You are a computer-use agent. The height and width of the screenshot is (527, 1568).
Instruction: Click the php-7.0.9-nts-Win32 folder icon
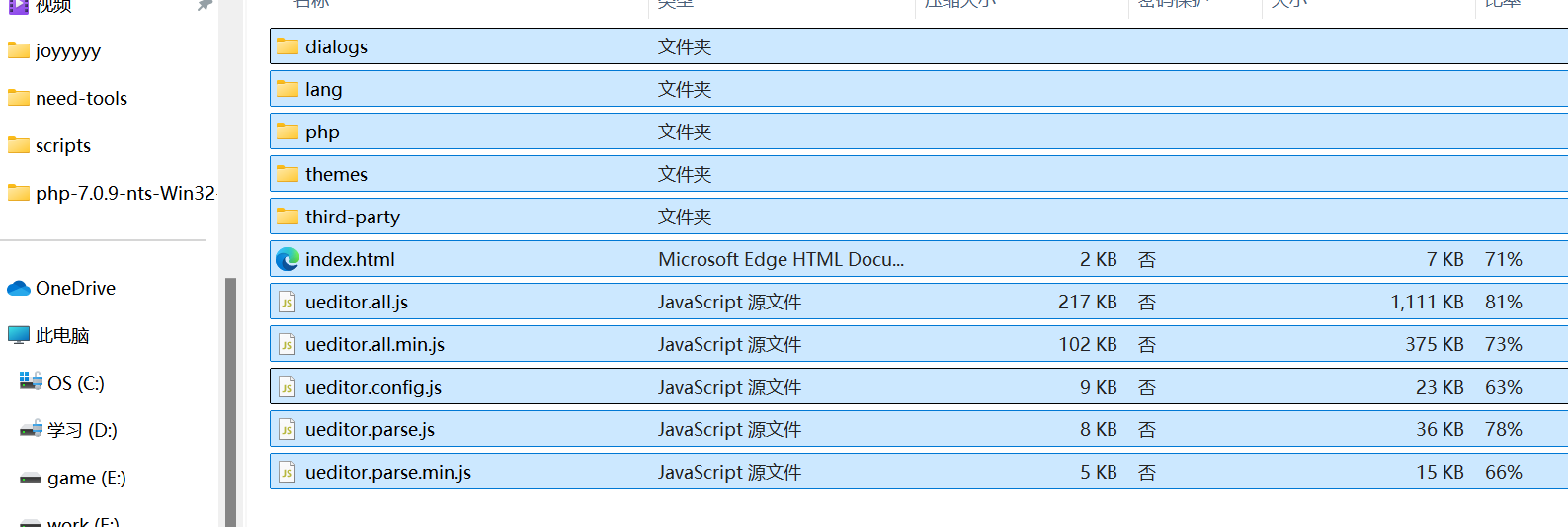pyautogui.click(x=19, y=193)
